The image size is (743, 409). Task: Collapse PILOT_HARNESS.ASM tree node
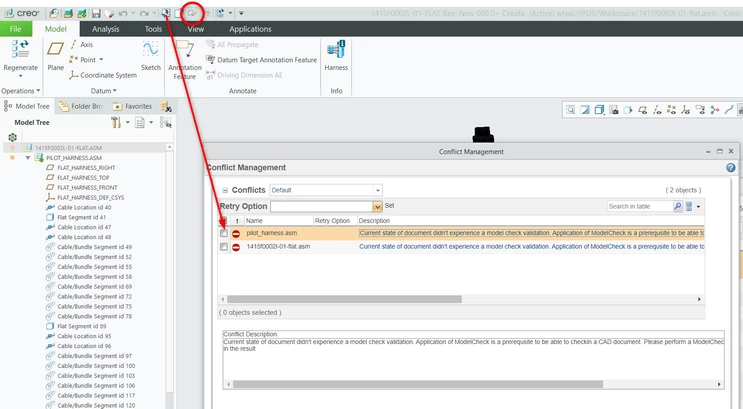point(27,158)
